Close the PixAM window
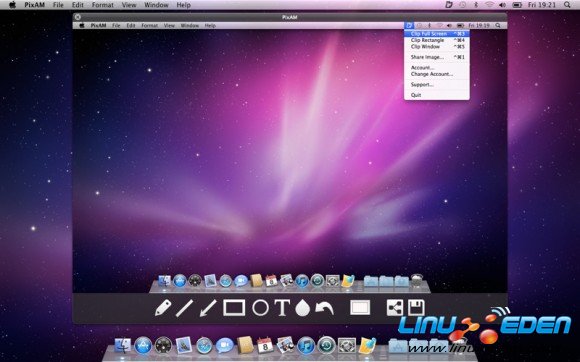Viewport: 580px width, 362px height. tap(78, 17)
